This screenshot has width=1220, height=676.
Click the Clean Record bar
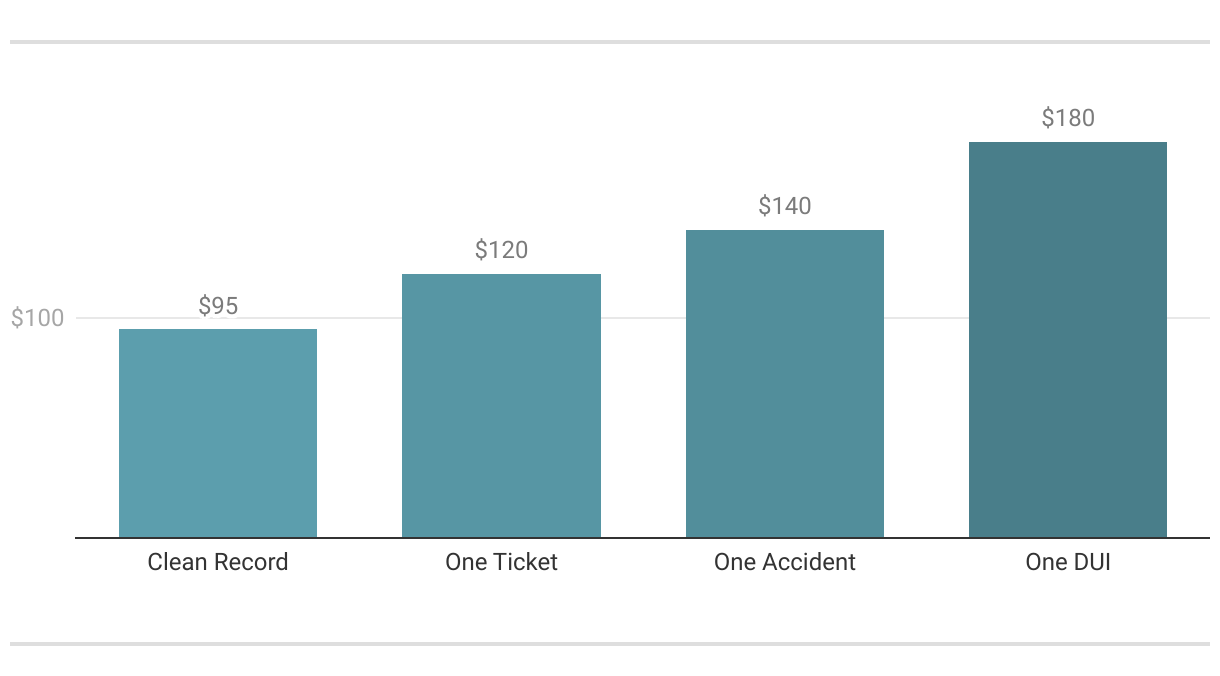[x=218, y=433]
